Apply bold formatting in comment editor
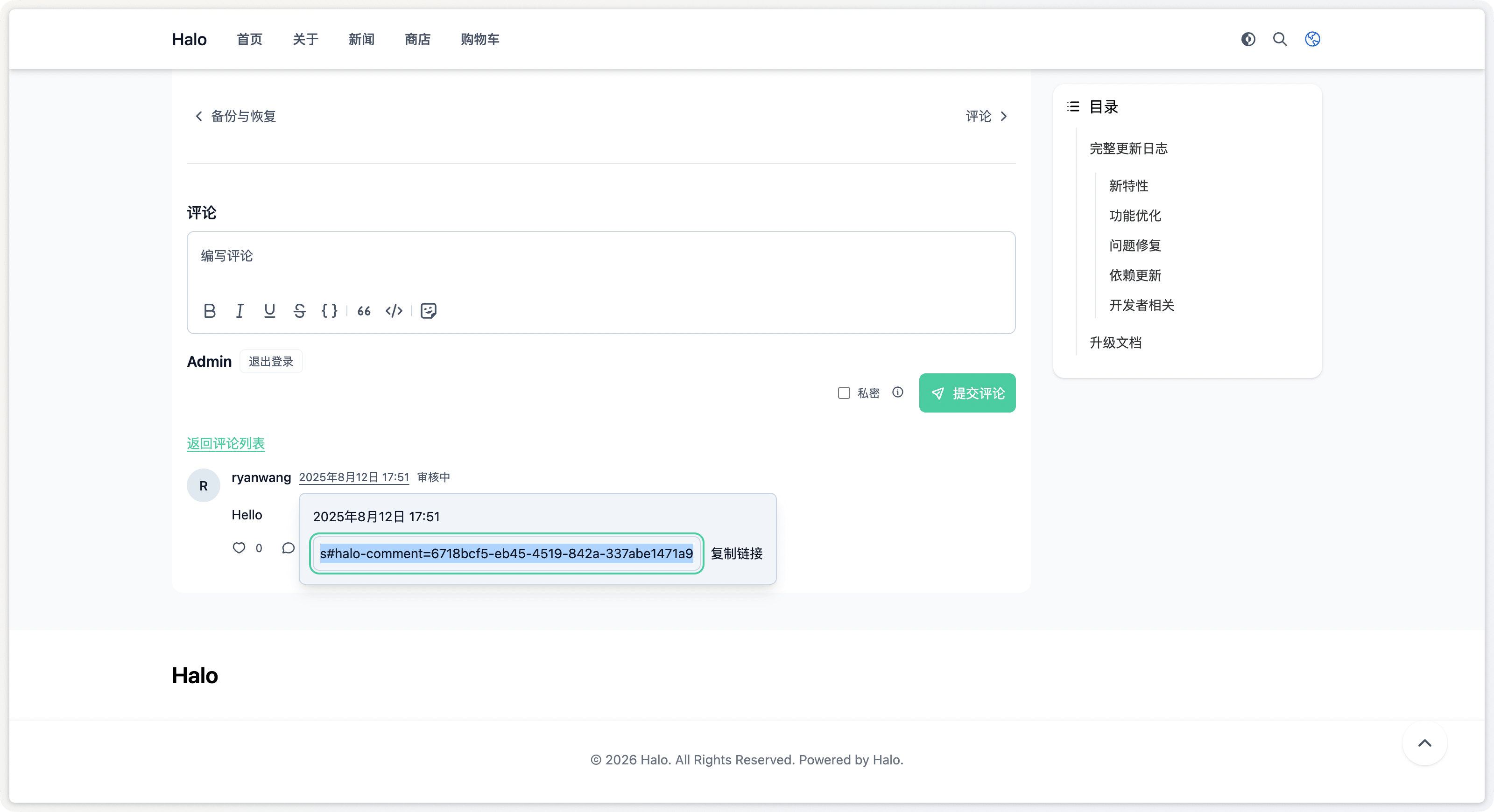1494x812 pixels. coord(209,311)
